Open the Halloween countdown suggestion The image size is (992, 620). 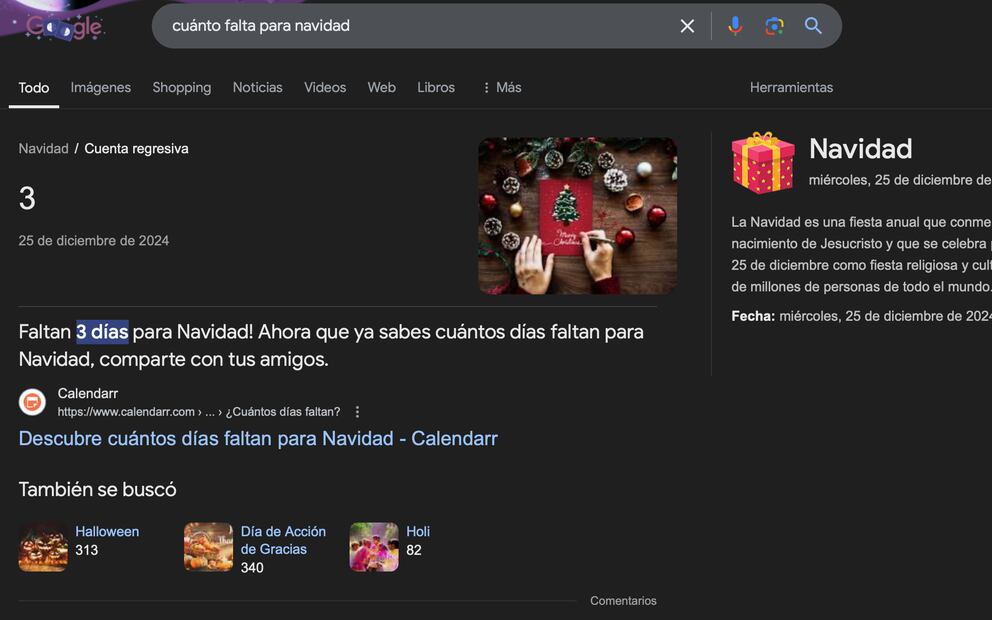coord(106,532)
